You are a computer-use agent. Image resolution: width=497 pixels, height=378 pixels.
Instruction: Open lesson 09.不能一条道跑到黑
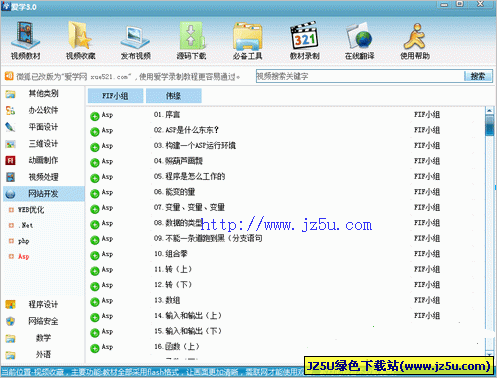click(x=208, y=238)
